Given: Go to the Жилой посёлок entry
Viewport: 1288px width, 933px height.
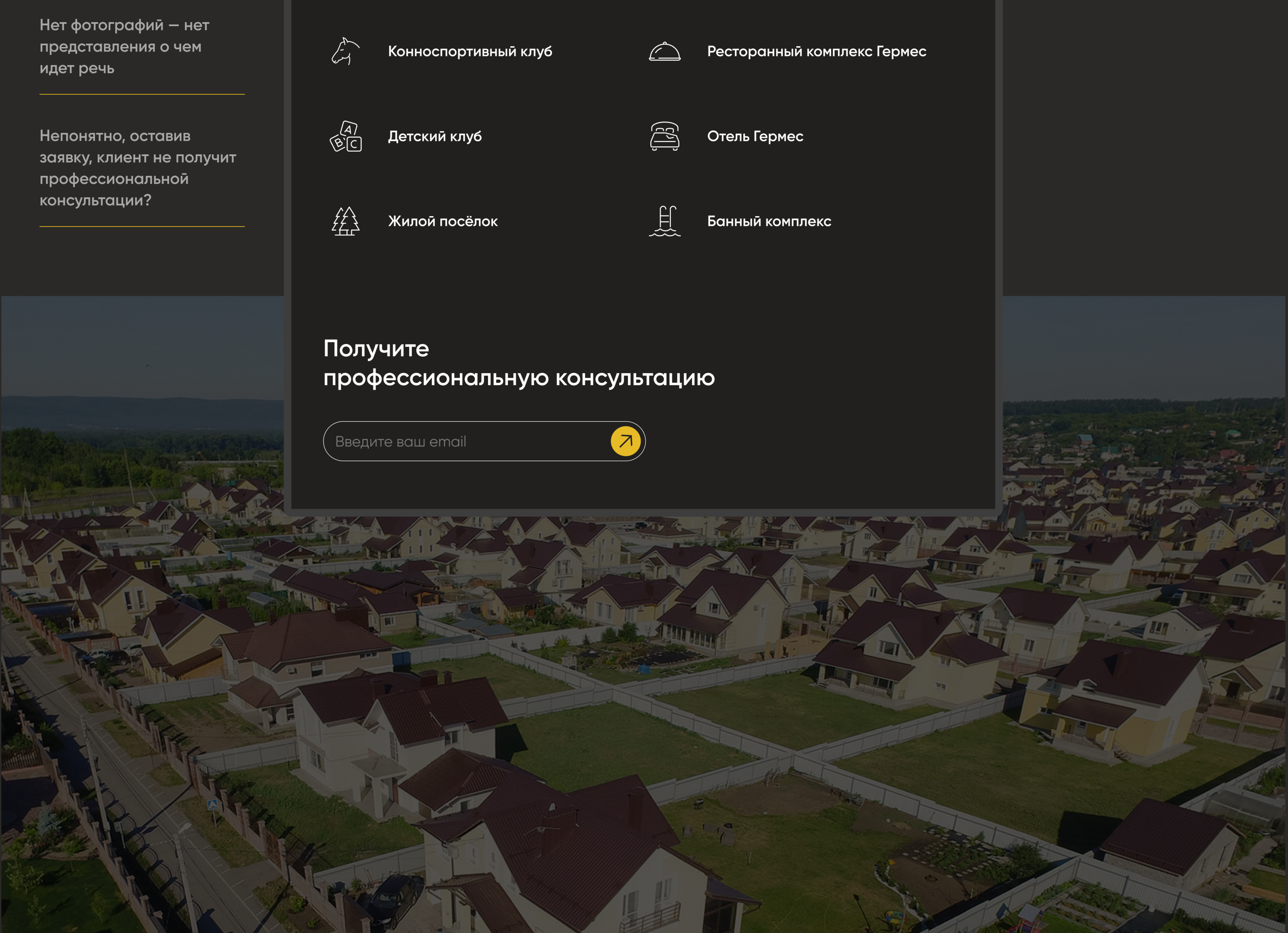Looking at the screenshot, I should coord(442,221).
